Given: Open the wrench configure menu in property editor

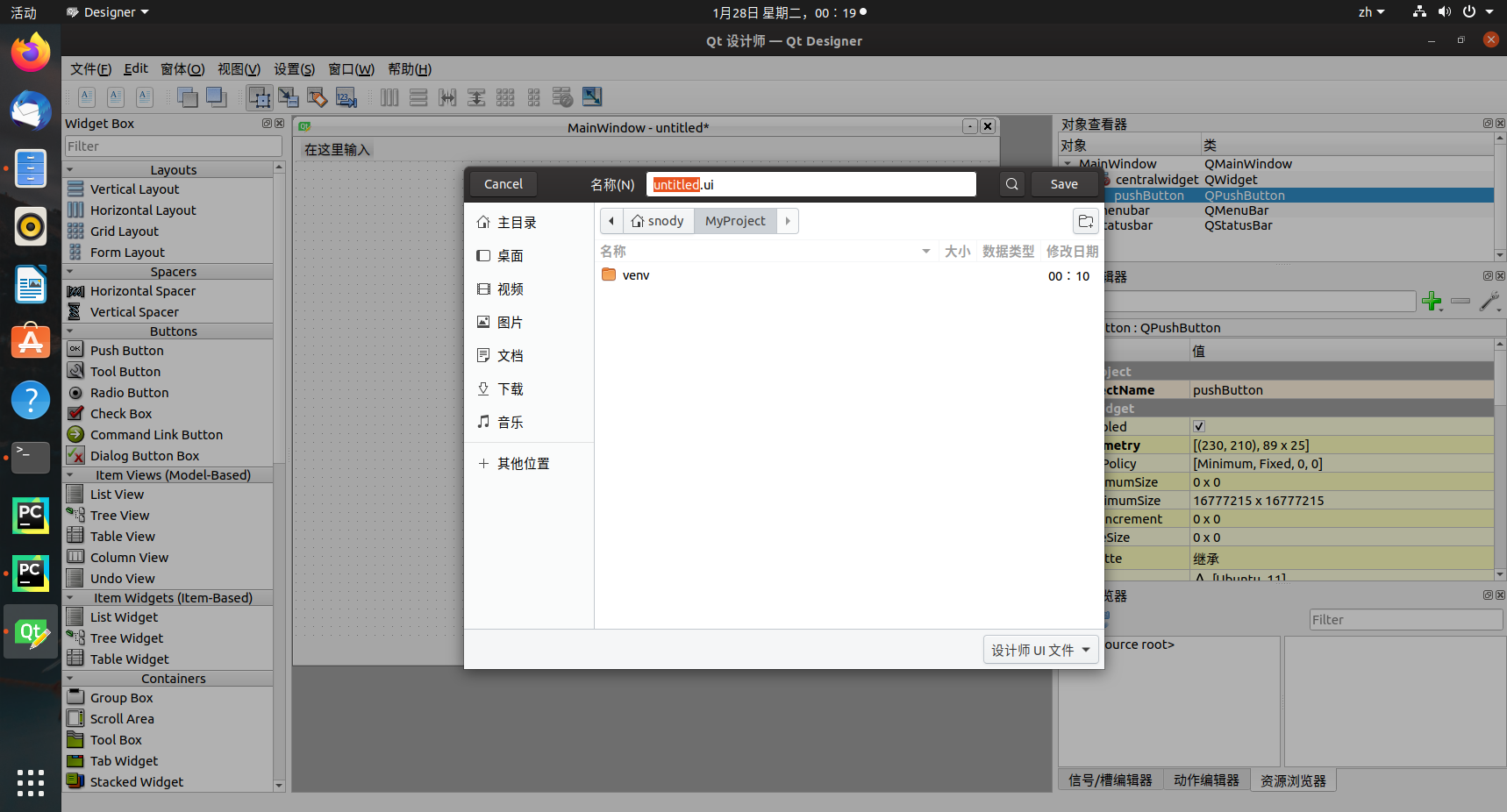Looking at the screenshot, I should tap(1489, 302).
